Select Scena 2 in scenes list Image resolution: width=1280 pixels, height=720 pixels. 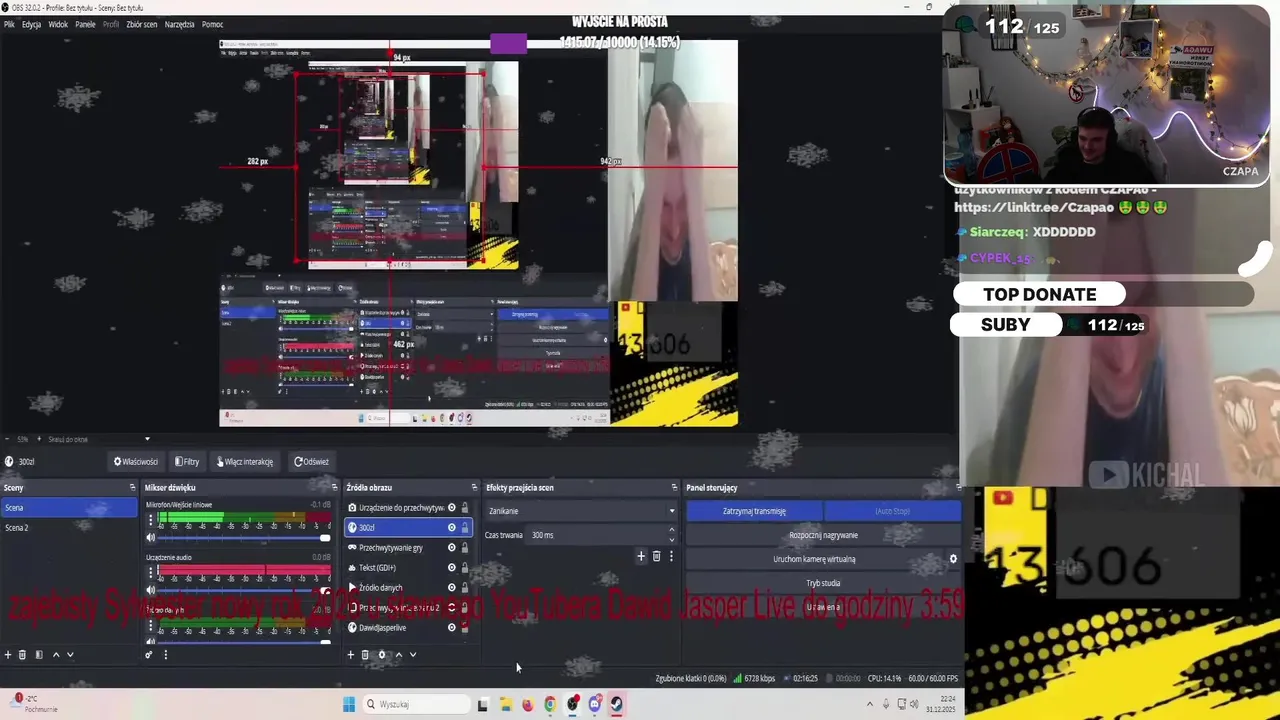69,528
